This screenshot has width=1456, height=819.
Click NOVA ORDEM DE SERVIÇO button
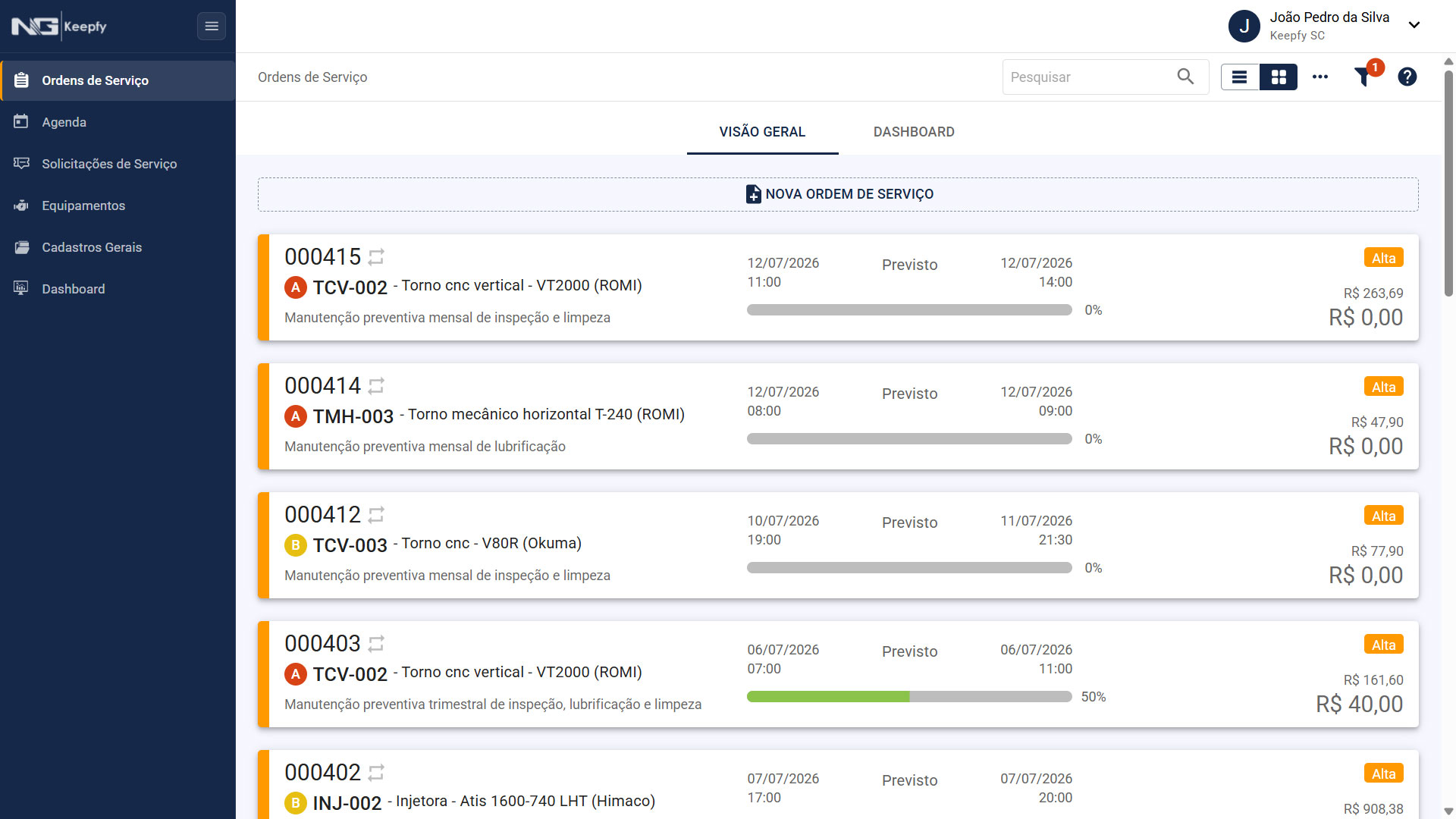click(838, 194)
